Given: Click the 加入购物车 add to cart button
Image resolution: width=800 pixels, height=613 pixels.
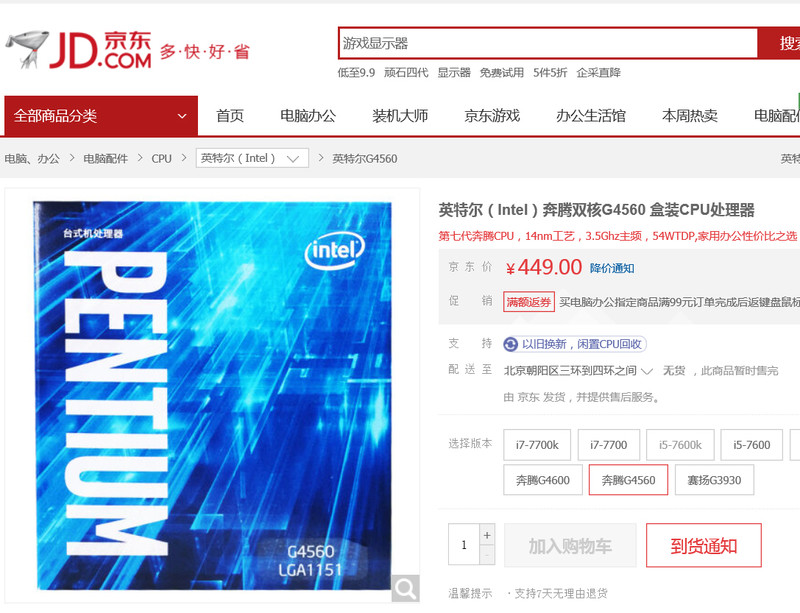Looking at the screenshot, I should point(570,546).
